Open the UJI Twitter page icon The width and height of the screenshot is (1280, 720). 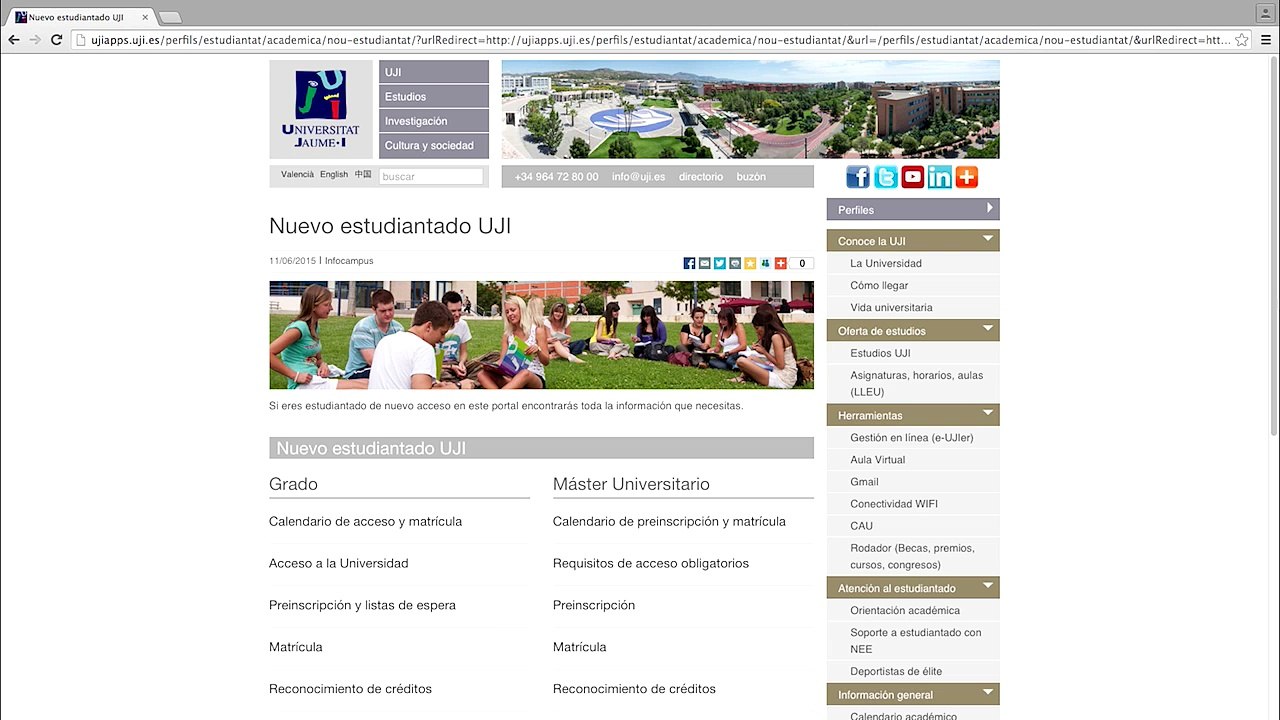point(885,177)
